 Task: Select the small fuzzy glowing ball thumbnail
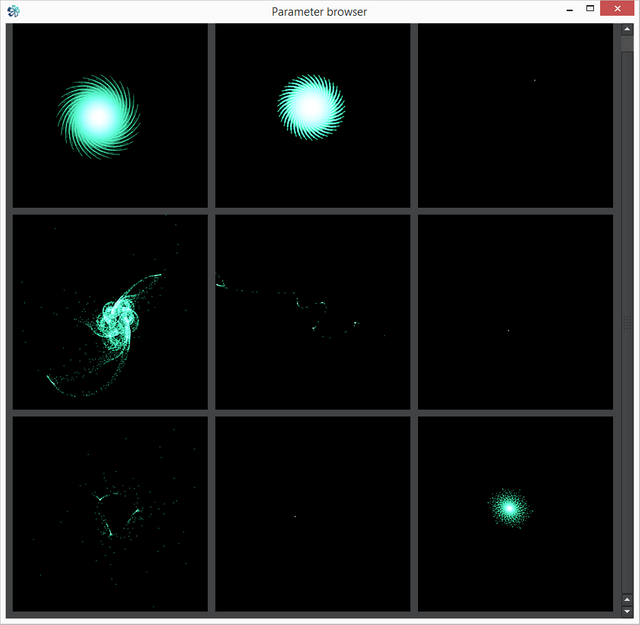pos(515,514)
